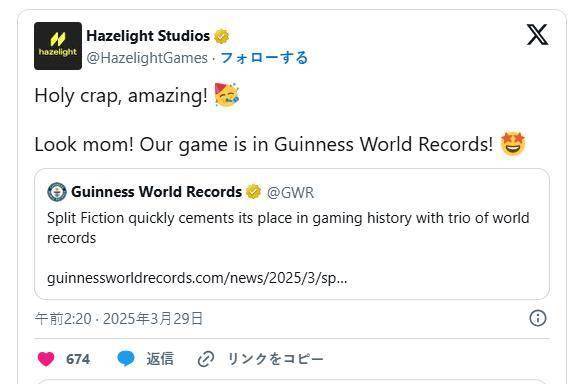Open the tweet info circle icon
Viewport: 574px width, 384px height.
tap(538, 318)
